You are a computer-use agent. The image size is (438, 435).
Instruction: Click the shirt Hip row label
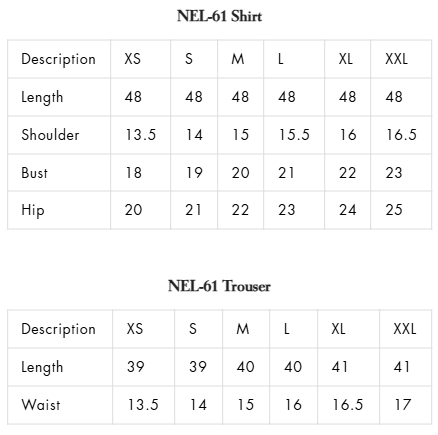33,210
